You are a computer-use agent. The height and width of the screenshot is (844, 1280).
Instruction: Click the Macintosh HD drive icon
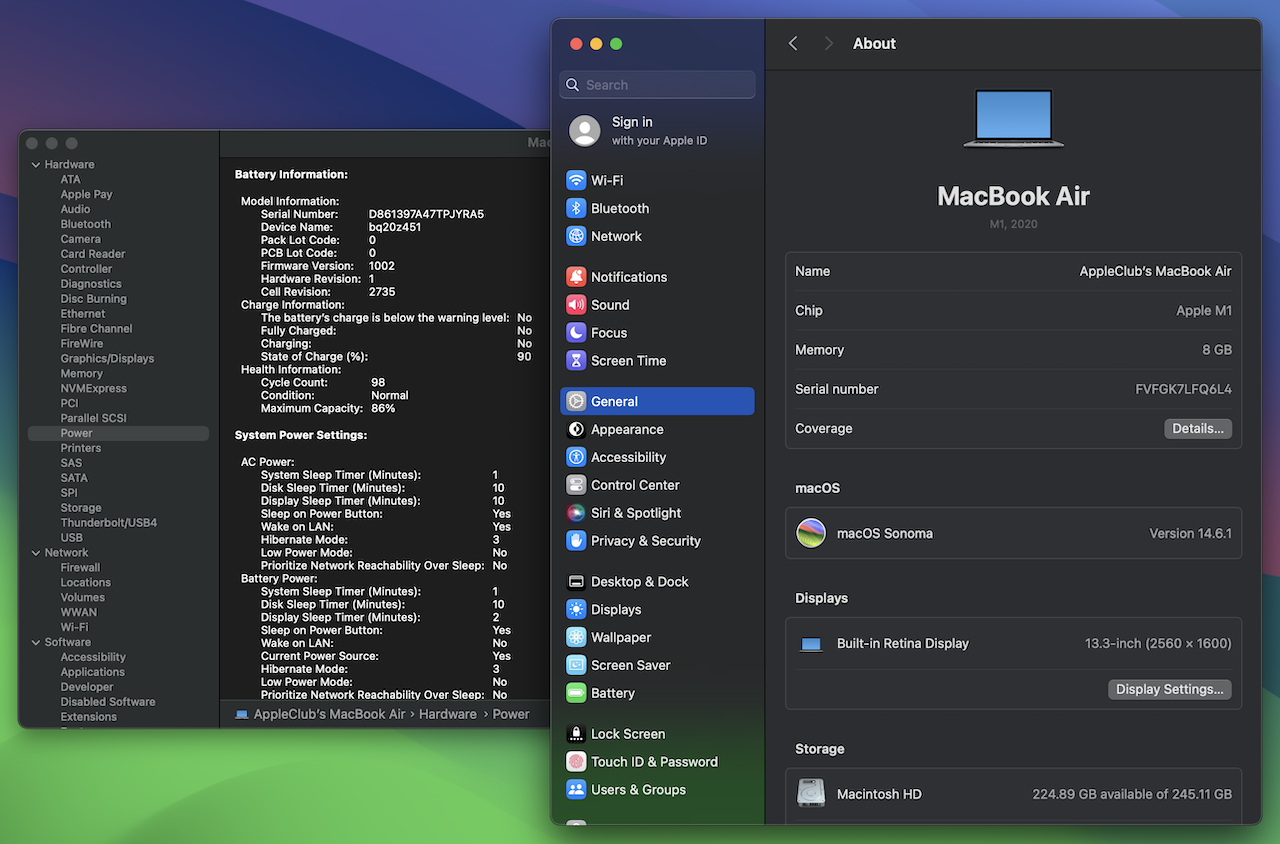point(811,794)
